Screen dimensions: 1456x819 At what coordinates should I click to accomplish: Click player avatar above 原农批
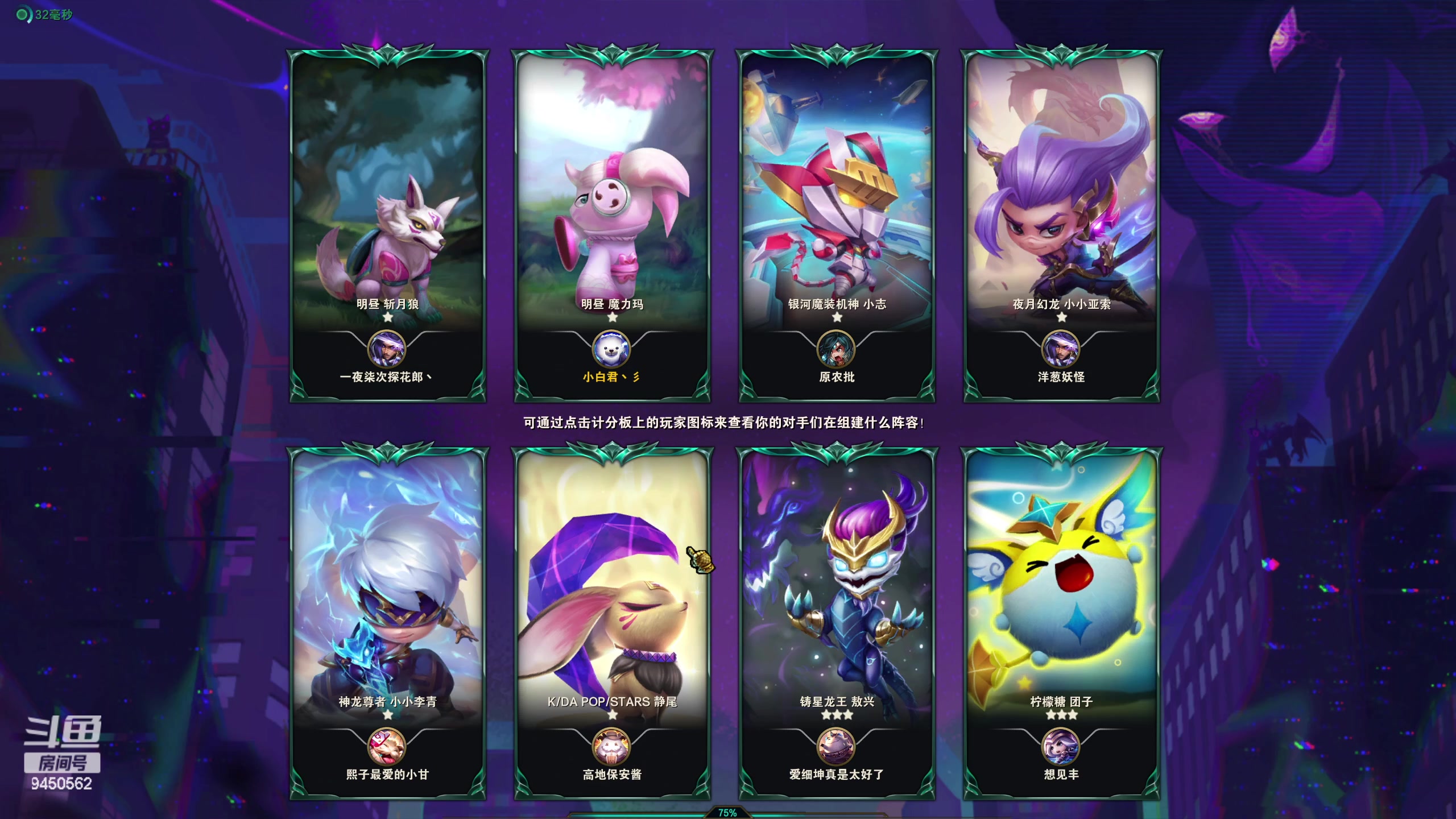coord(836,349)
